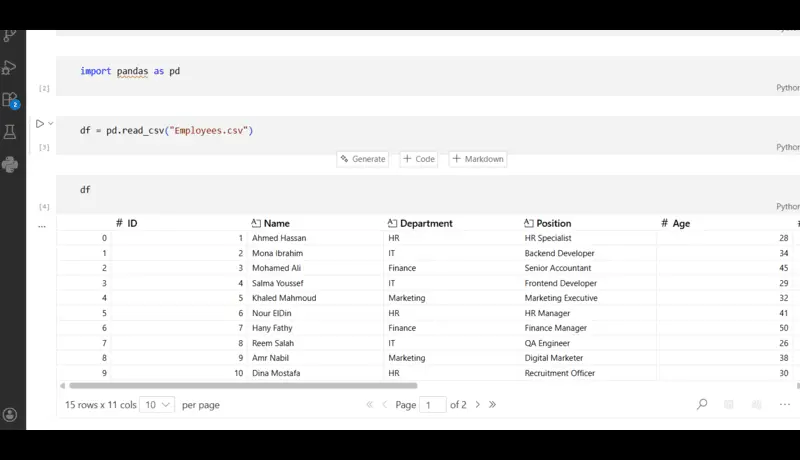Select cell Senior Accountant
The width and height of the screenshot is (800, 460).
[x=558, y=268]
